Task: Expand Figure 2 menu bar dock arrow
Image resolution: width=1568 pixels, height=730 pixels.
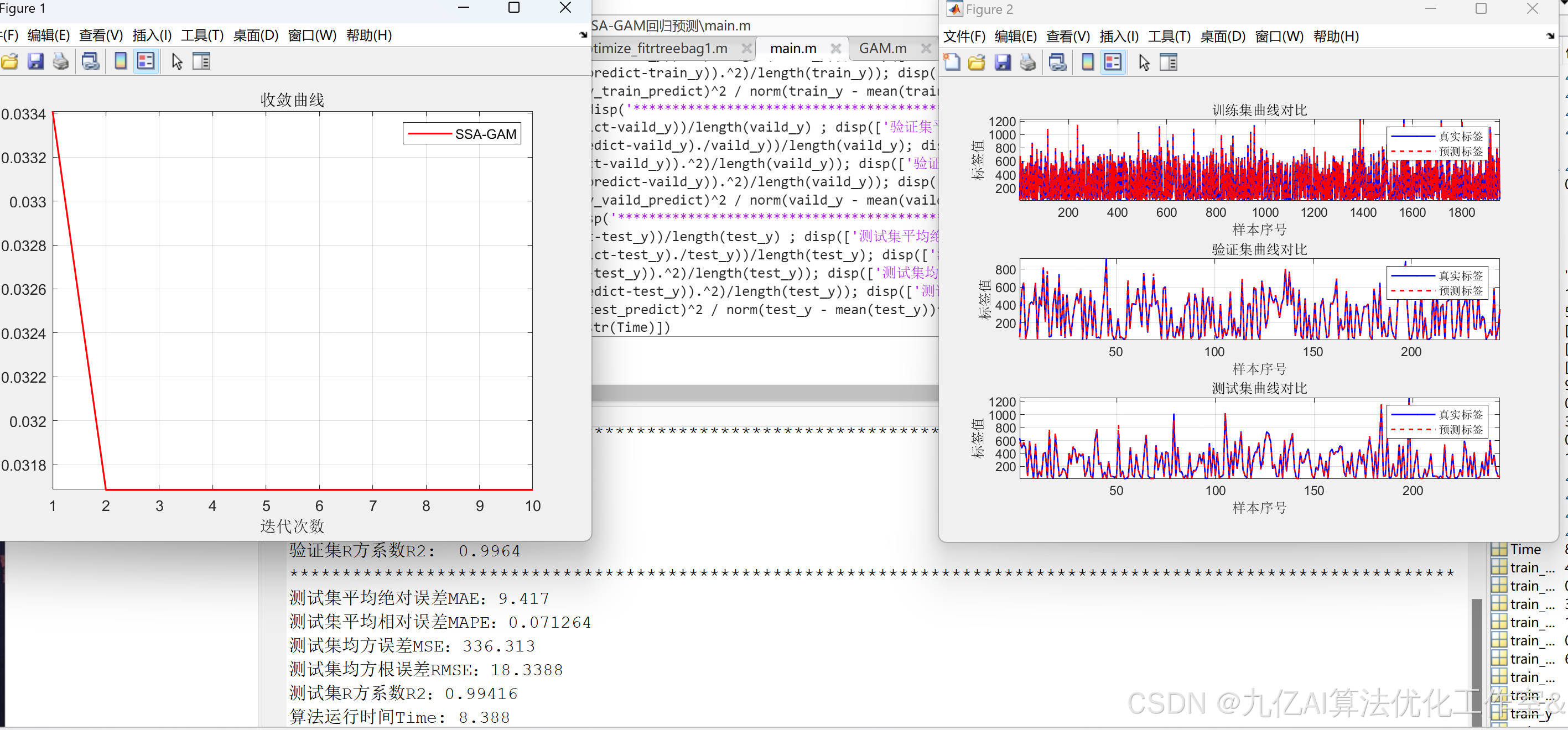Action: click(x=1550, y=36)
